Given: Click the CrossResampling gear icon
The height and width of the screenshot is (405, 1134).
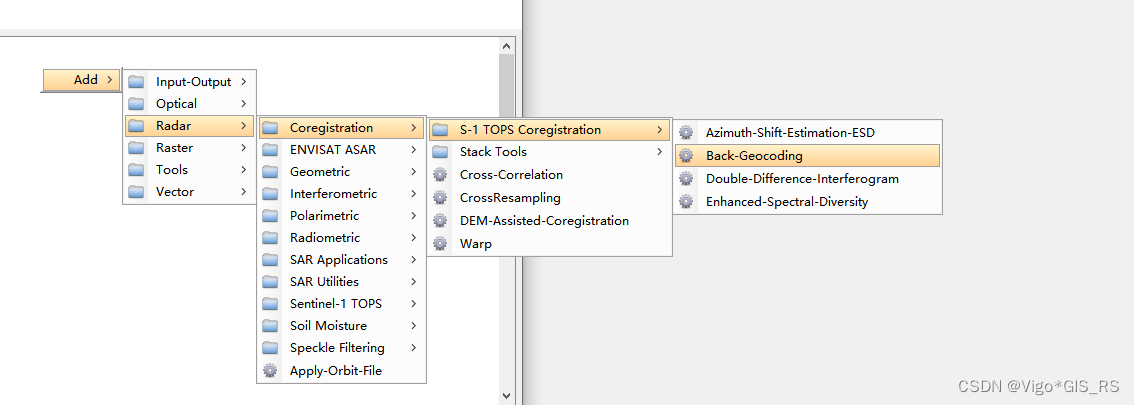Looking at the screenshot, I should click(440, 197).
